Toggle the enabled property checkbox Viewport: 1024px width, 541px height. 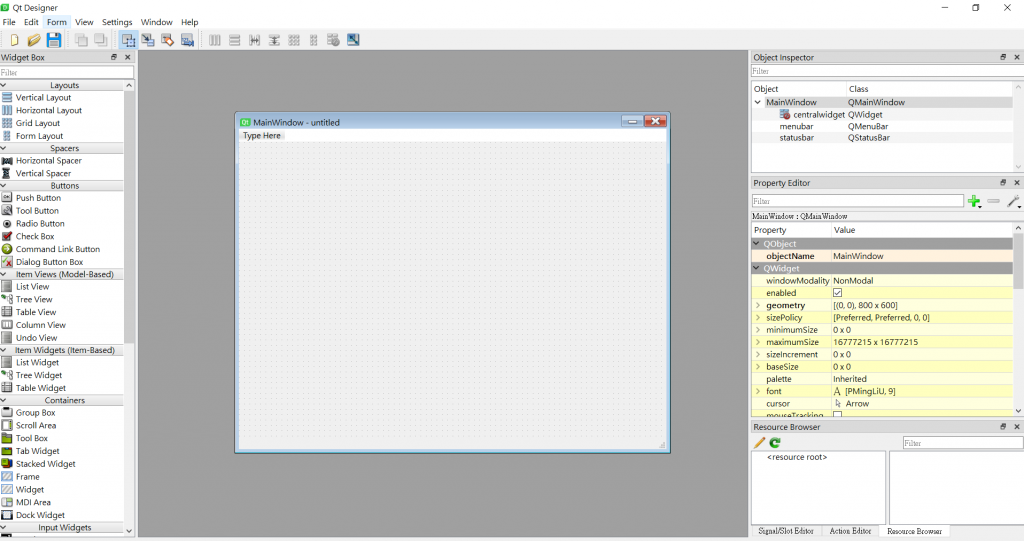(837, 293)
